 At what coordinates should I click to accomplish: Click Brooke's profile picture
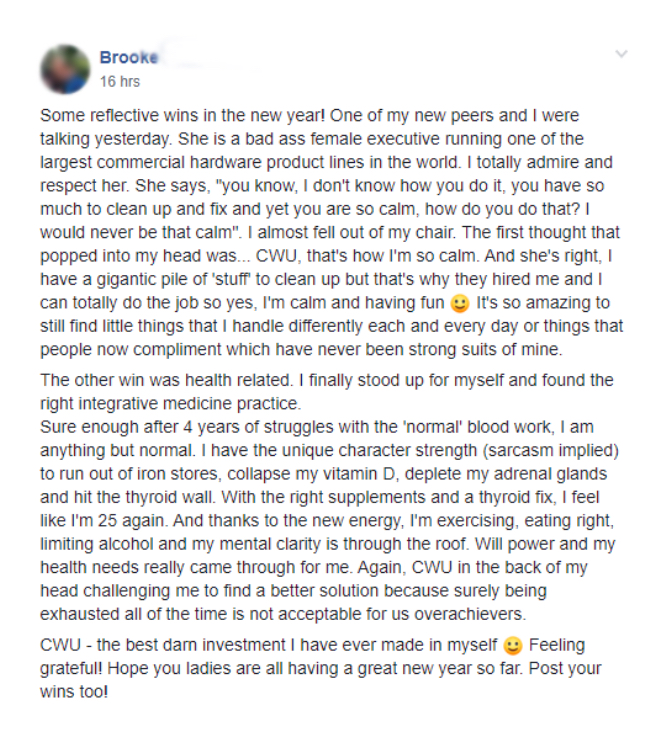click(65, 69)
